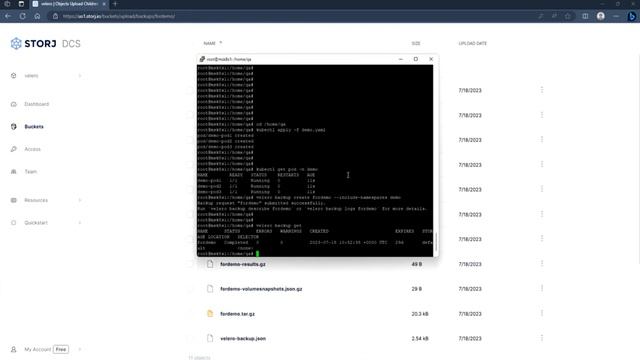The height and width of the screenshot is (360, 640).
Task: Open the Dashboard icon in sidebar
Action: [x=13, y=104]
